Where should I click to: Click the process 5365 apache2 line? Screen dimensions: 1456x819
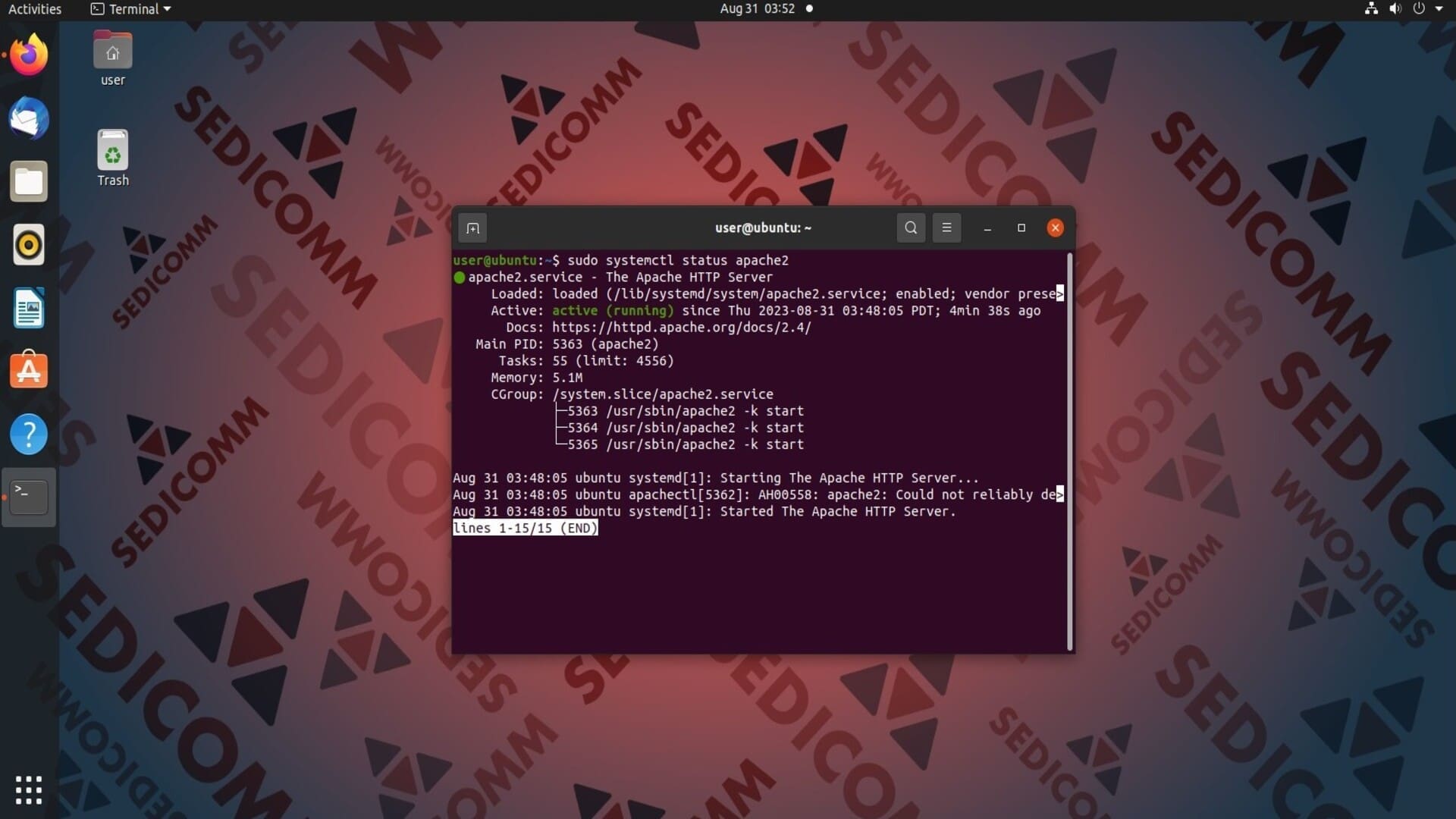pos(686,444)
